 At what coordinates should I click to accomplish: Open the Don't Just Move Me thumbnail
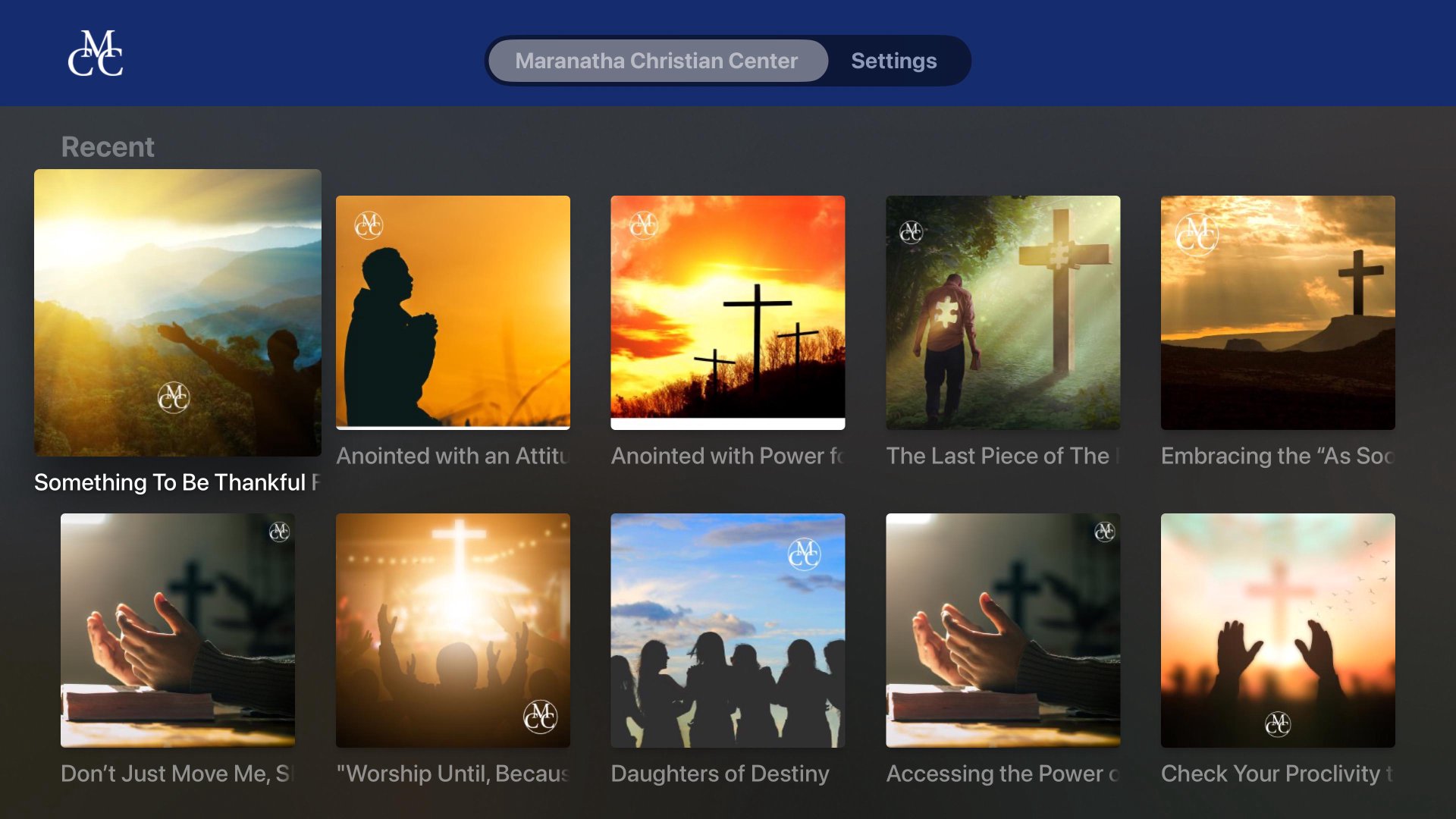coord(177,630)
